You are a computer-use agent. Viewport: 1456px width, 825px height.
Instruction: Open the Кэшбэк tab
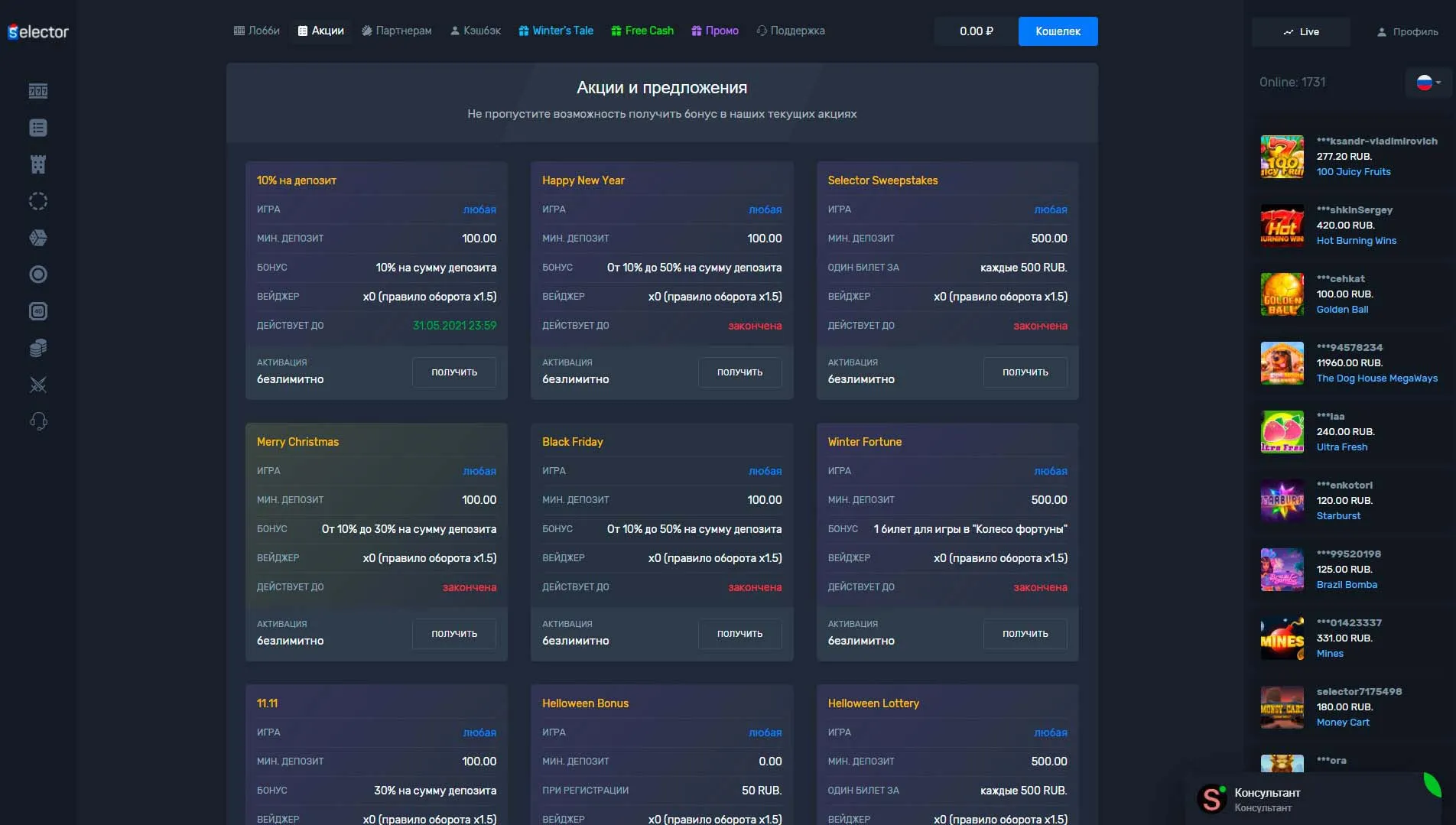pyautogui.click(x=476, y=31)
